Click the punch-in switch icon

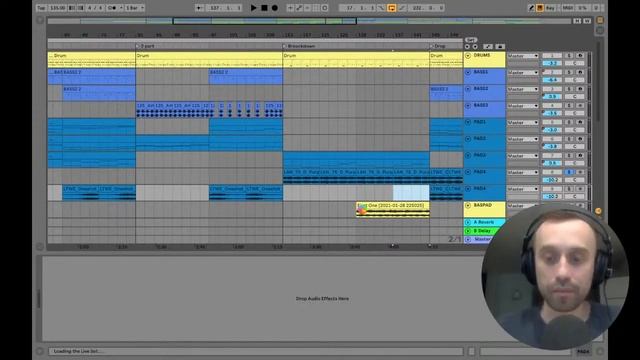[381, 8]
